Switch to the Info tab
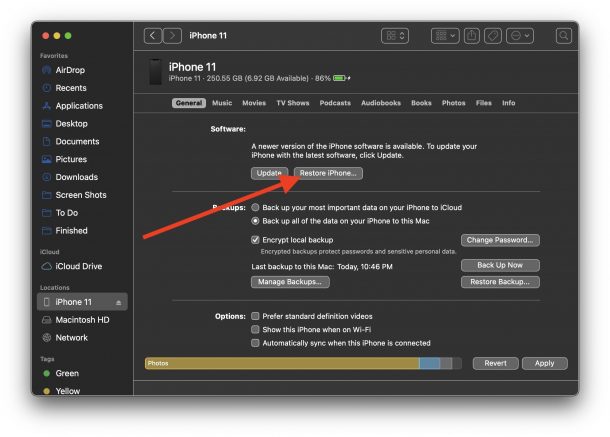This screenshot has height=437, width=610. (x=508, y=103)
